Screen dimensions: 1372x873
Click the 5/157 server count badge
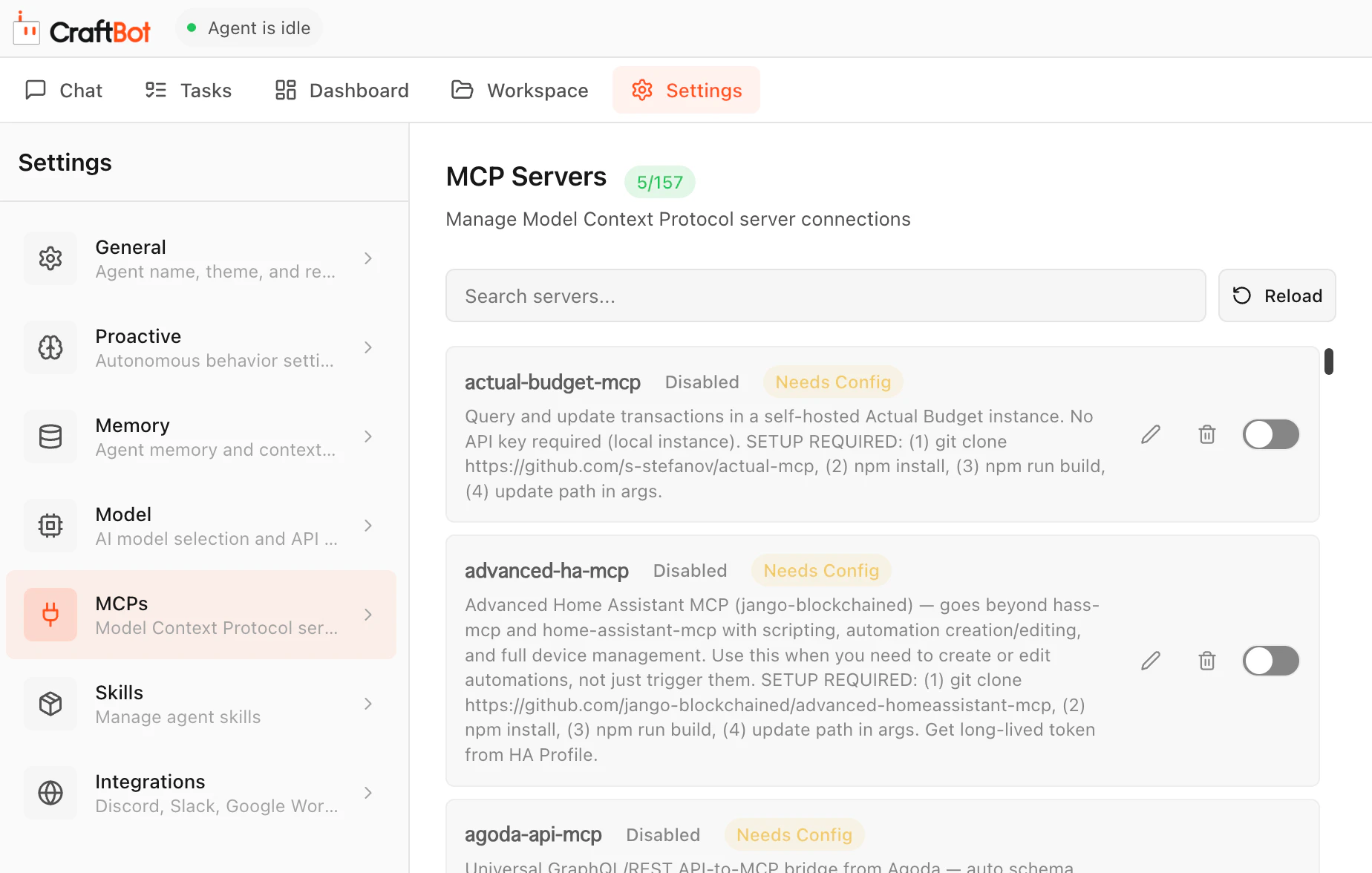point(659,182)
